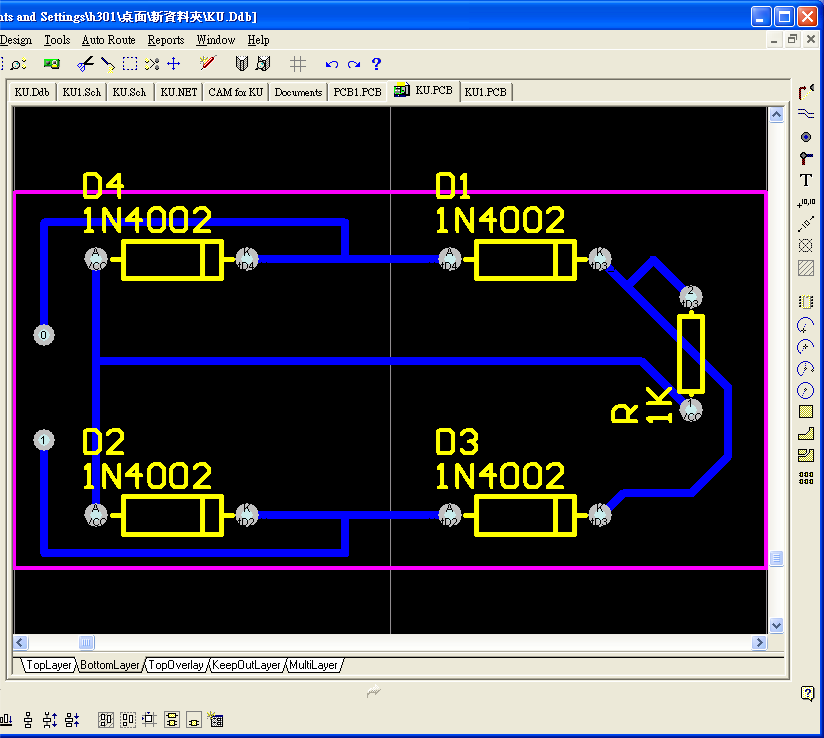
Task: Open help with the question mark icon
Action: pos(376,64)
